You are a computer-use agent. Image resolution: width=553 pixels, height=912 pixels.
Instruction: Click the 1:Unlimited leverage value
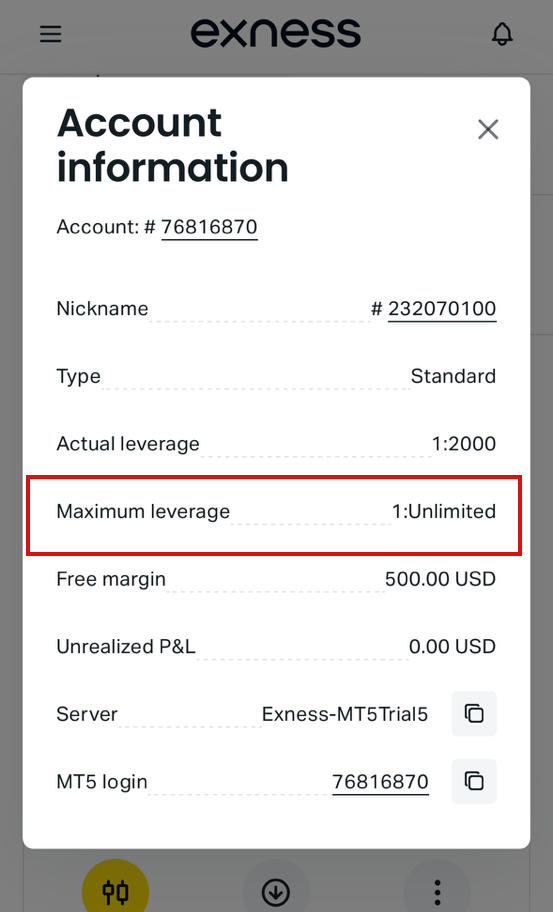pos(444,511)
